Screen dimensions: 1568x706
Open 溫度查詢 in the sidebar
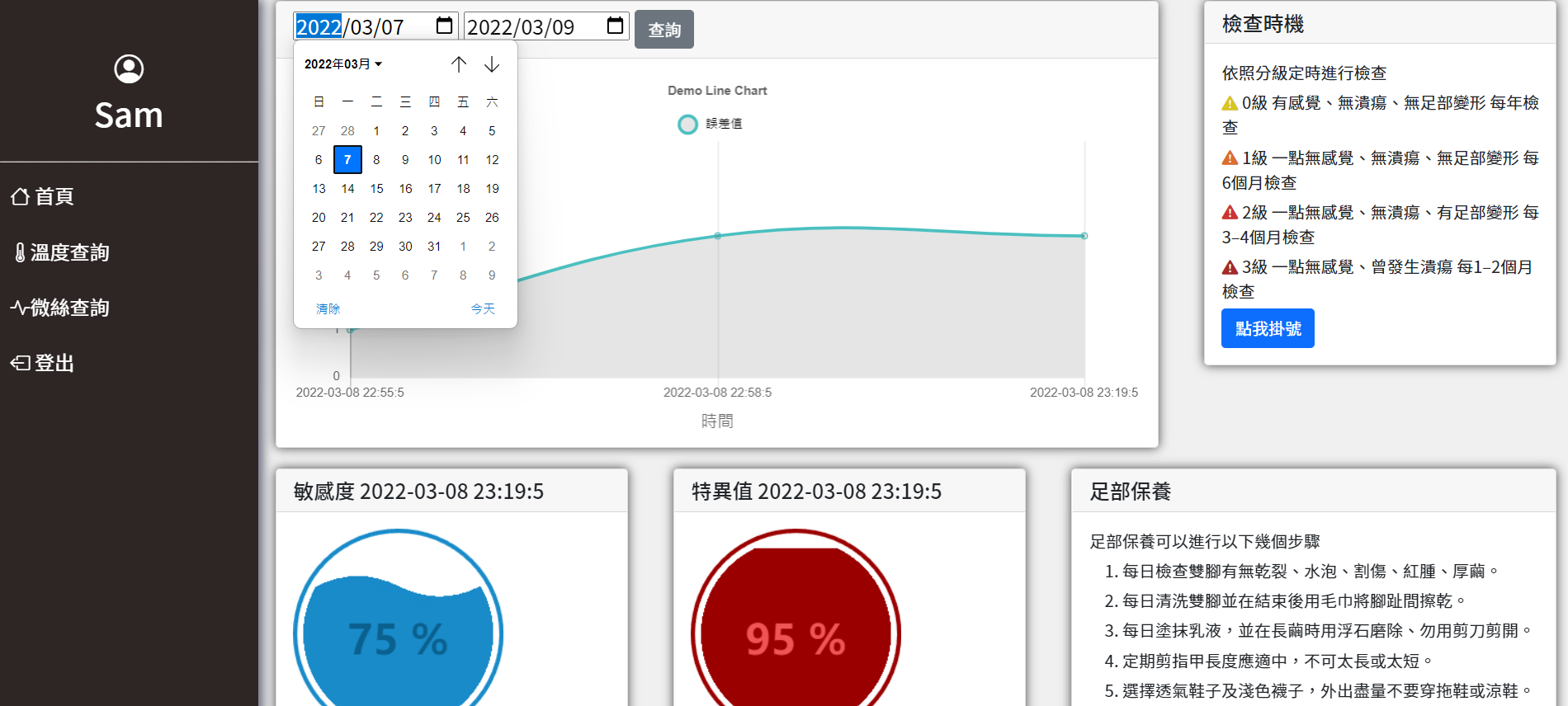coord(61,252)
